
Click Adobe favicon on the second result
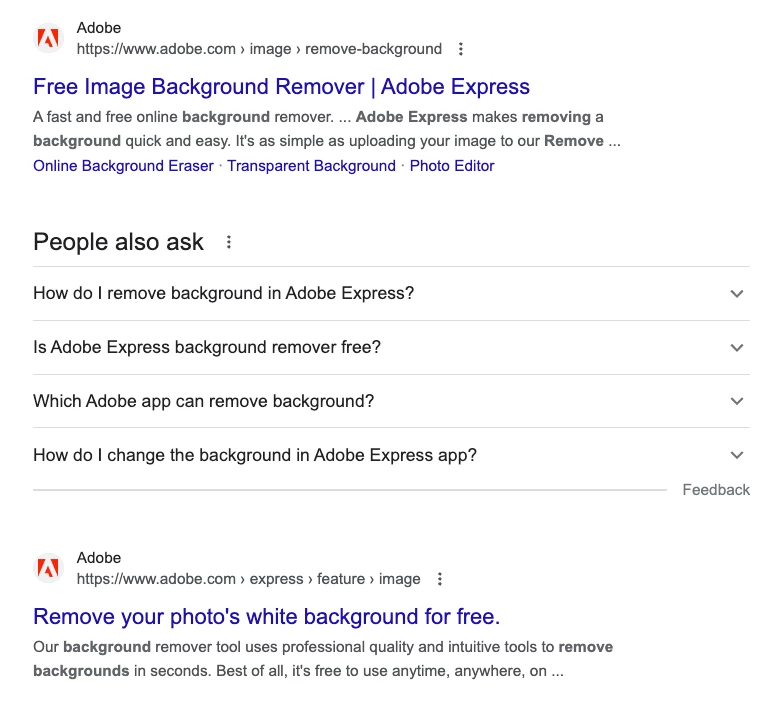click(49, 568)
